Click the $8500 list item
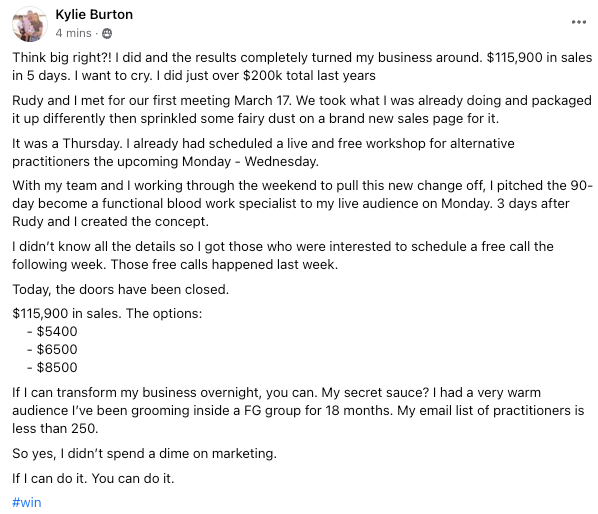This screenshot has width=598, height=514. [53, 367]
